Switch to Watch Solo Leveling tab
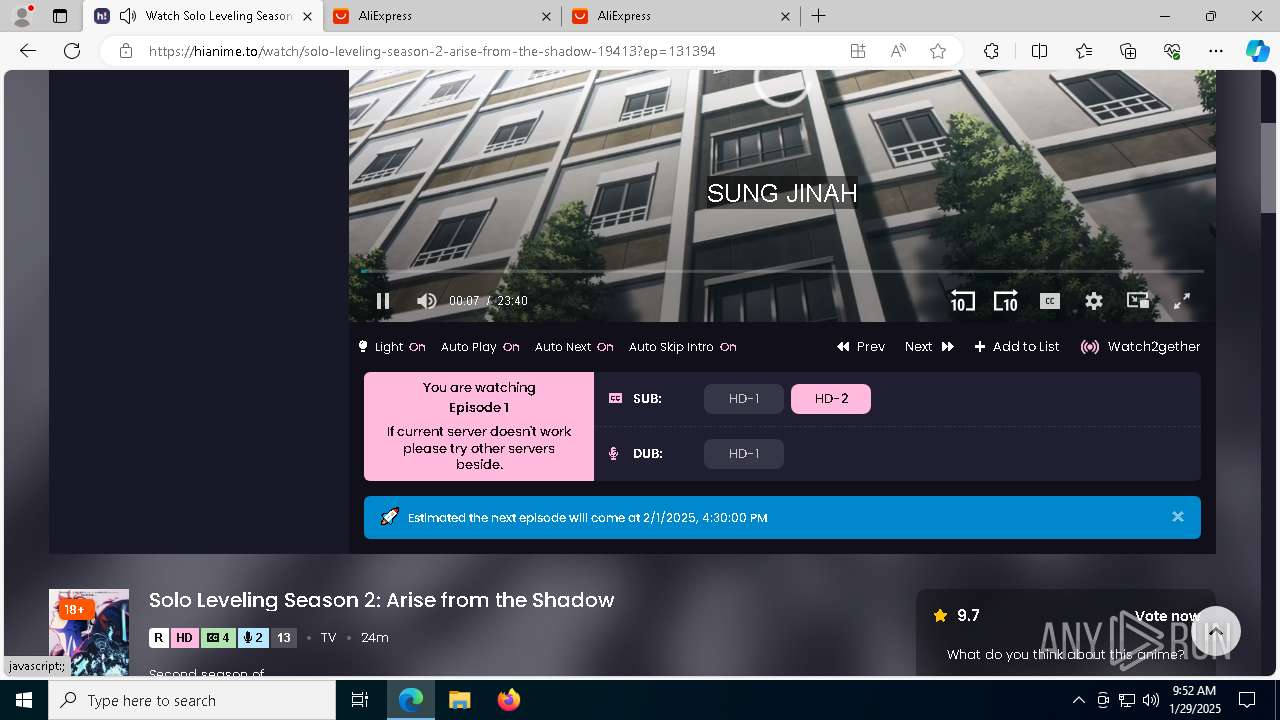The image size is (1280, 720). [204, 16]
